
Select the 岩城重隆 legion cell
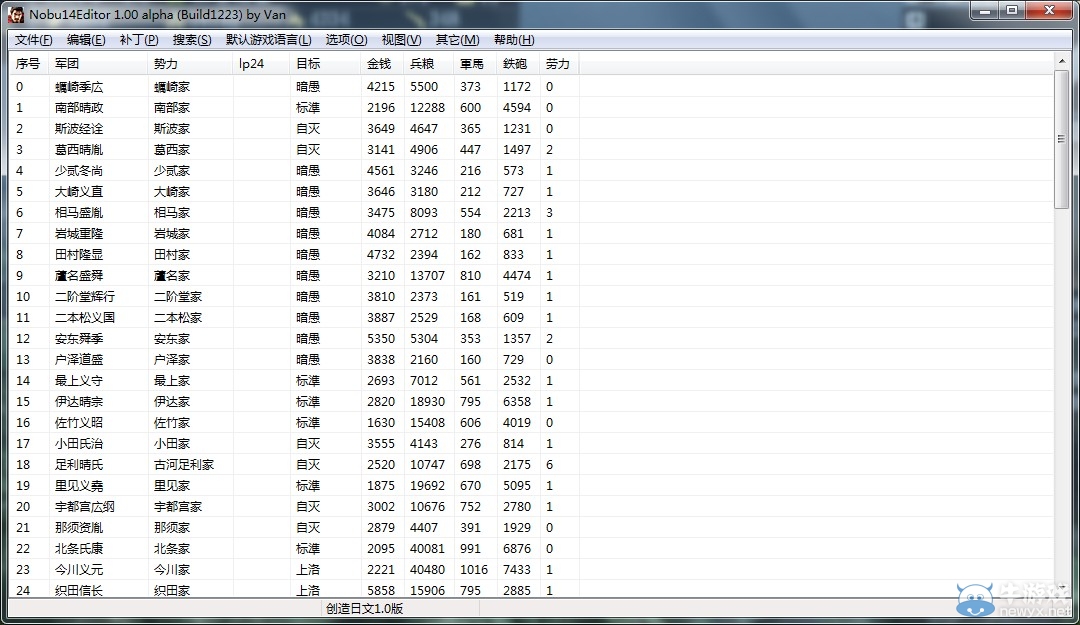[x=79, y=234]
